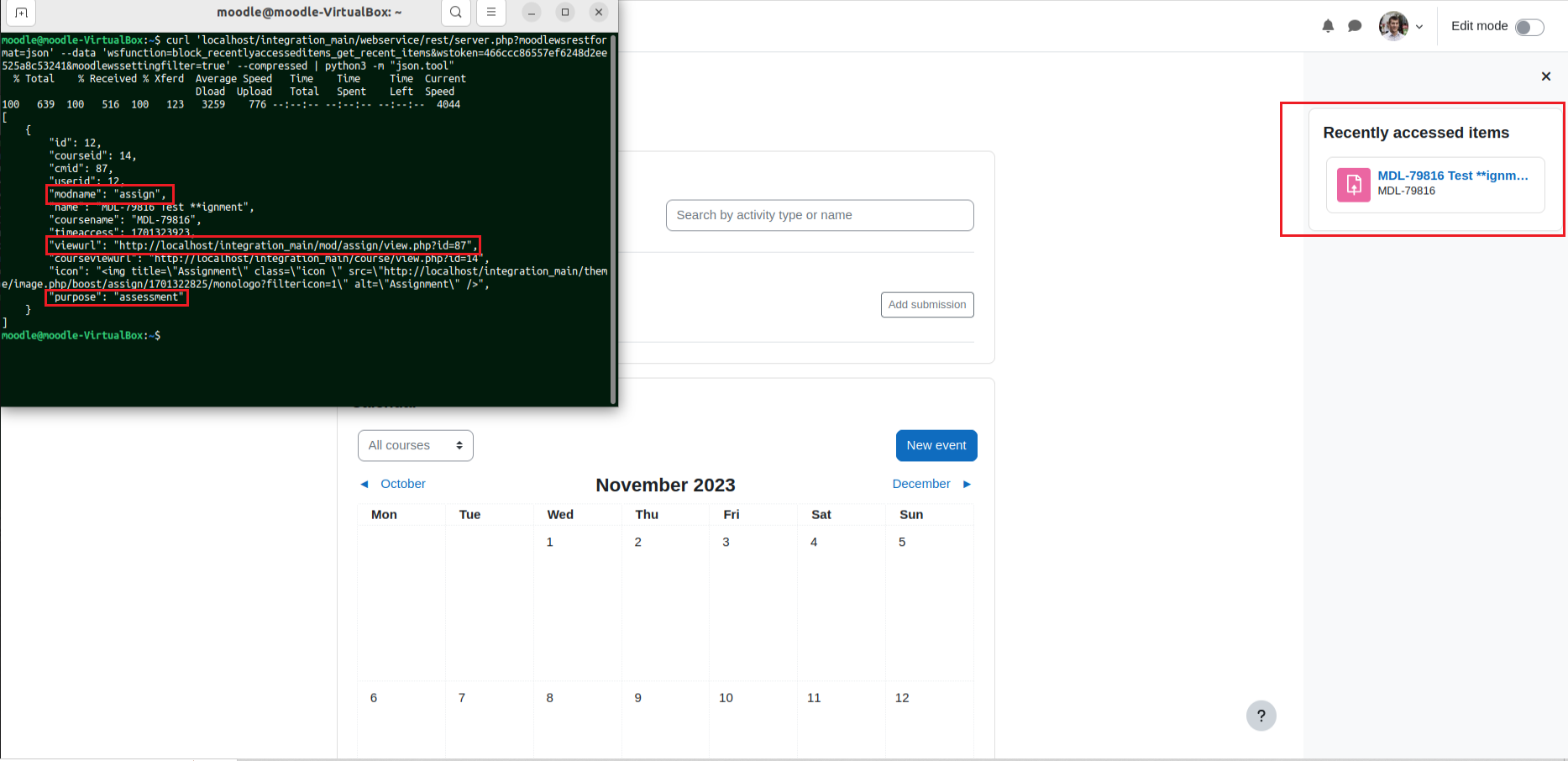Click the help question mark button
The image size is (1568, 761).
click(1261, 716)
